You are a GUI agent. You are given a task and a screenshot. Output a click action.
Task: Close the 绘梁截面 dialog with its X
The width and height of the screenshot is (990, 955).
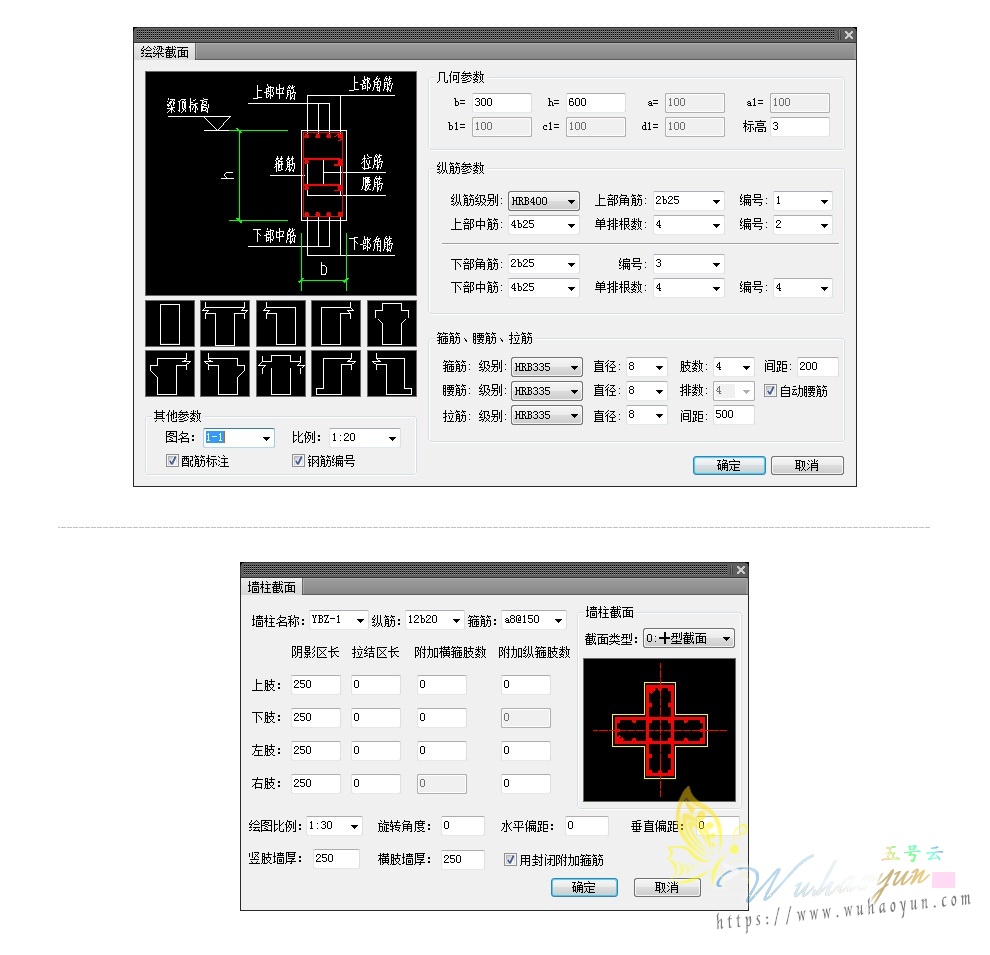click(x=849, y=35)
